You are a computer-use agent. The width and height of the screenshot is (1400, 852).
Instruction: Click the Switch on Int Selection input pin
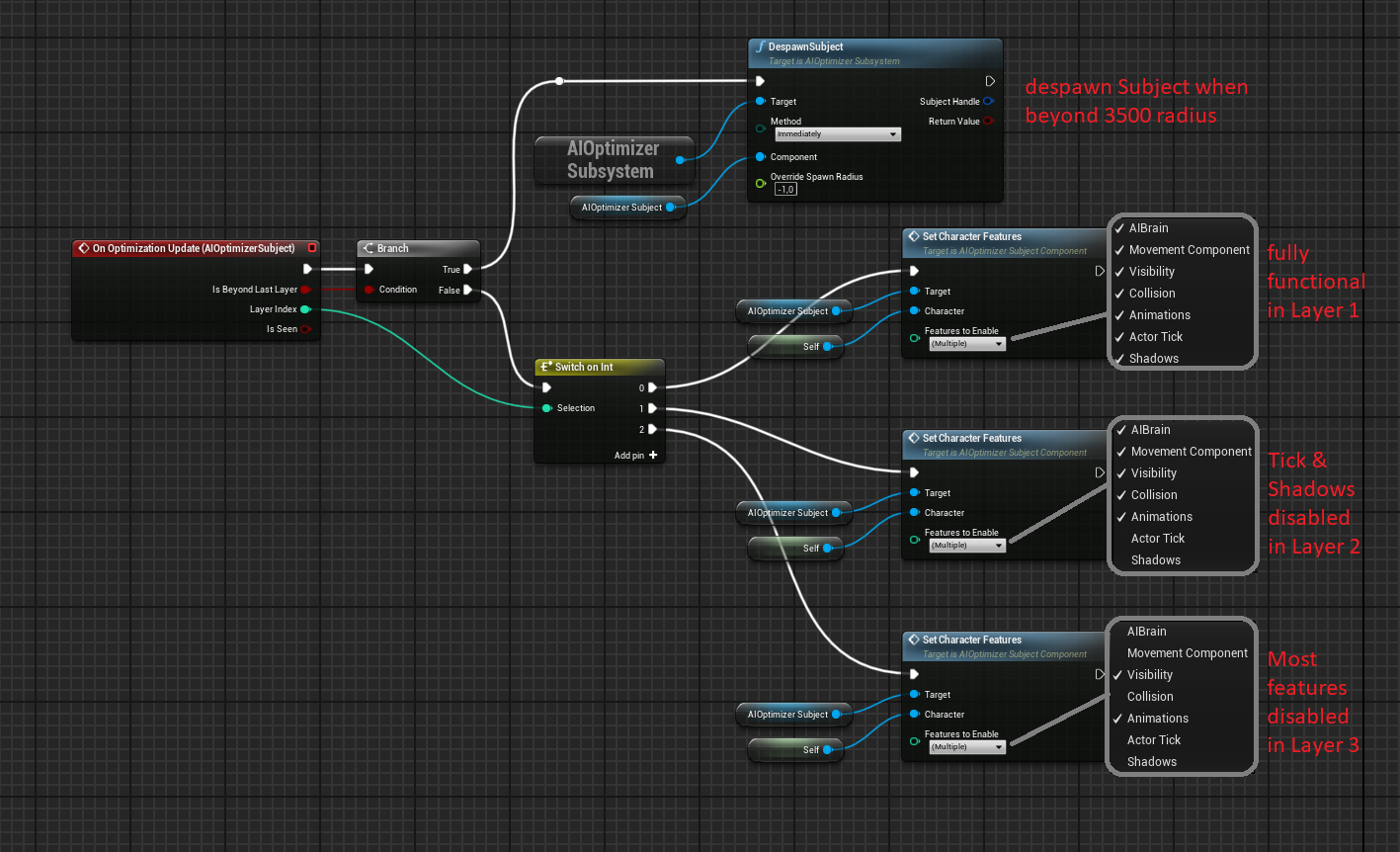tap(546, 408)
